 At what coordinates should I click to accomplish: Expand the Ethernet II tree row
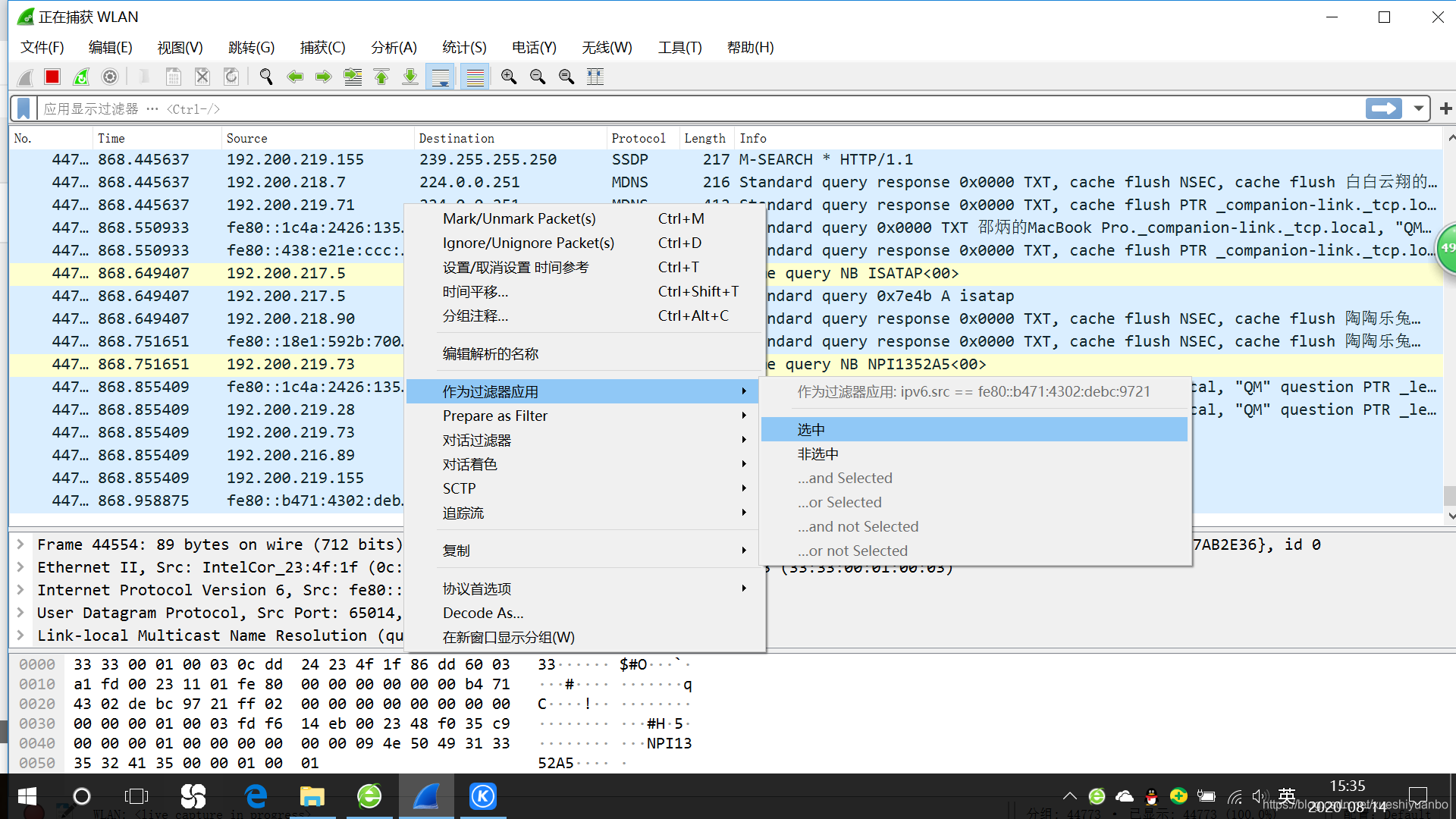click(x=20, y=567)
